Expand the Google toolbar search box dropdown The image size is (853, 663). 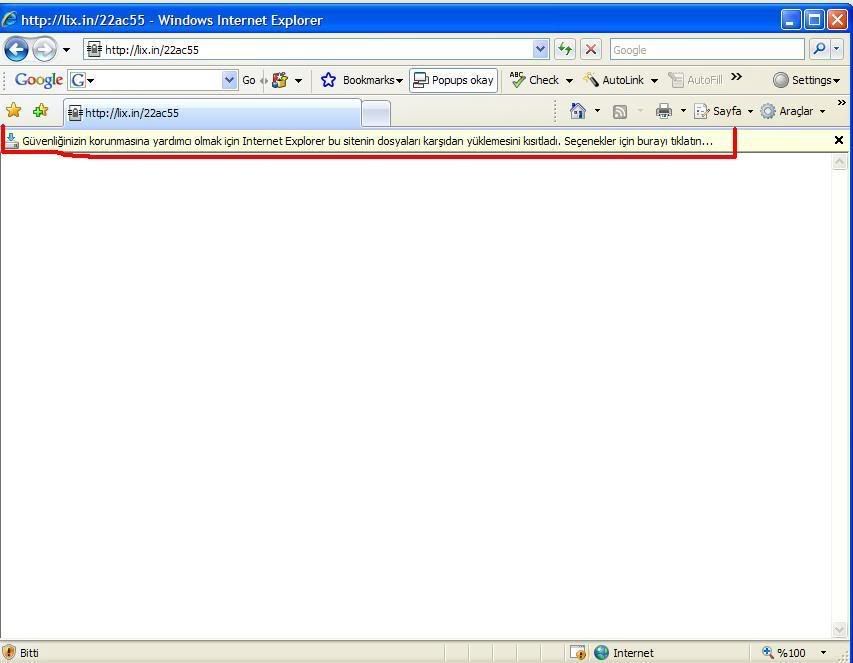tap(229, 80)
